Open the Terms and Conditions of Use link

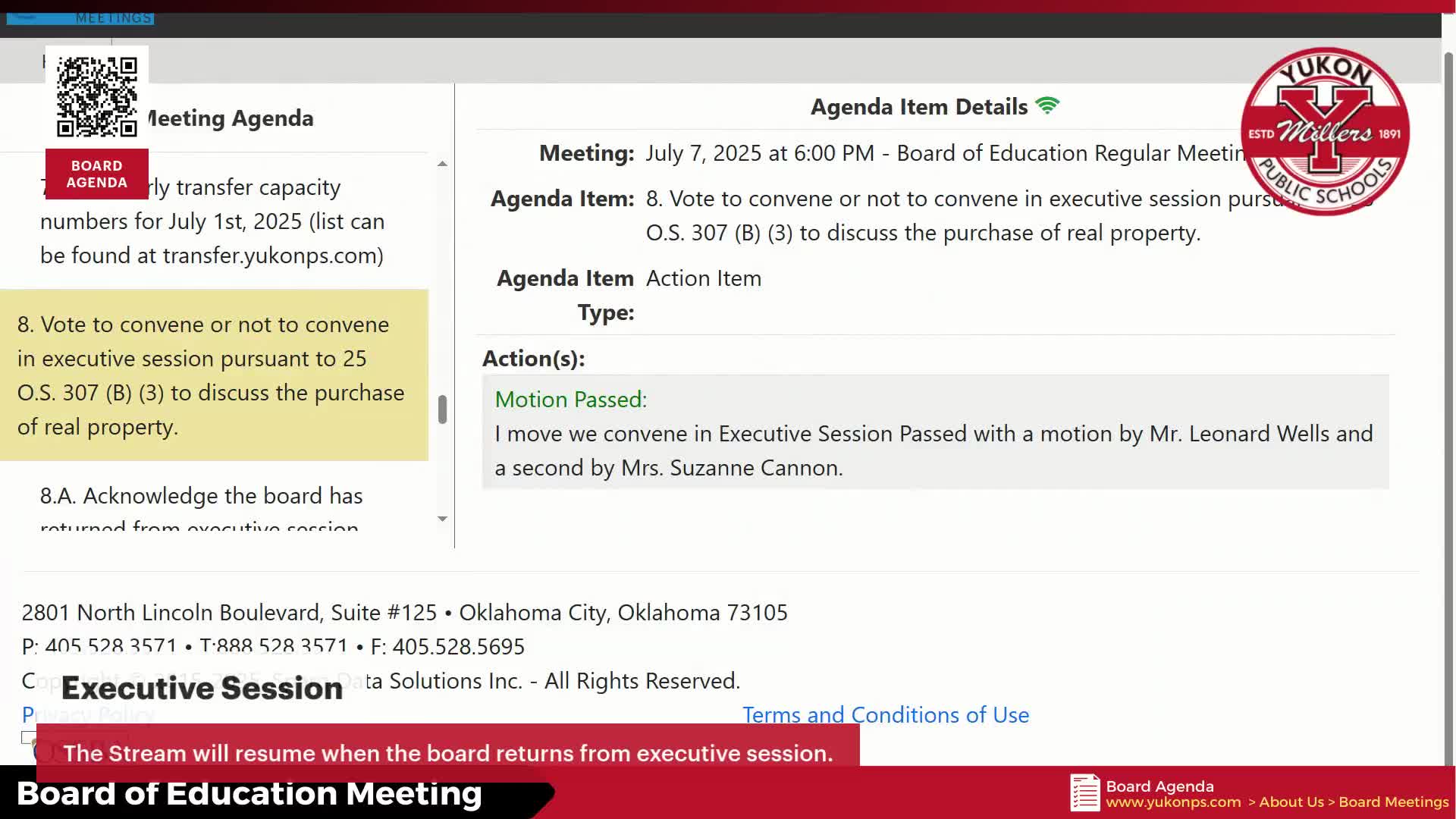click(885, 714)
